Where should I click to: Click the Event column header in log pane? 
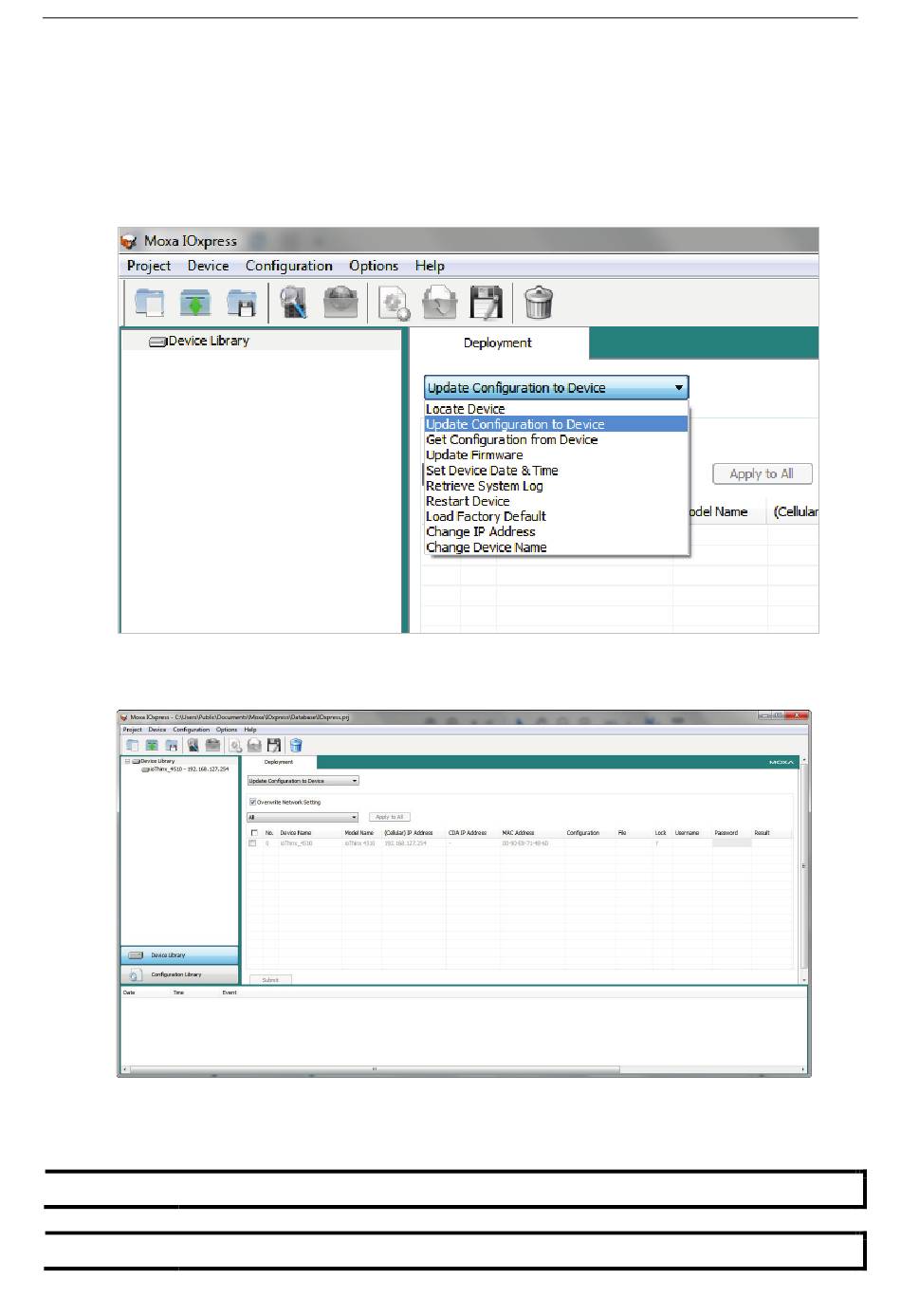(230, 992)
